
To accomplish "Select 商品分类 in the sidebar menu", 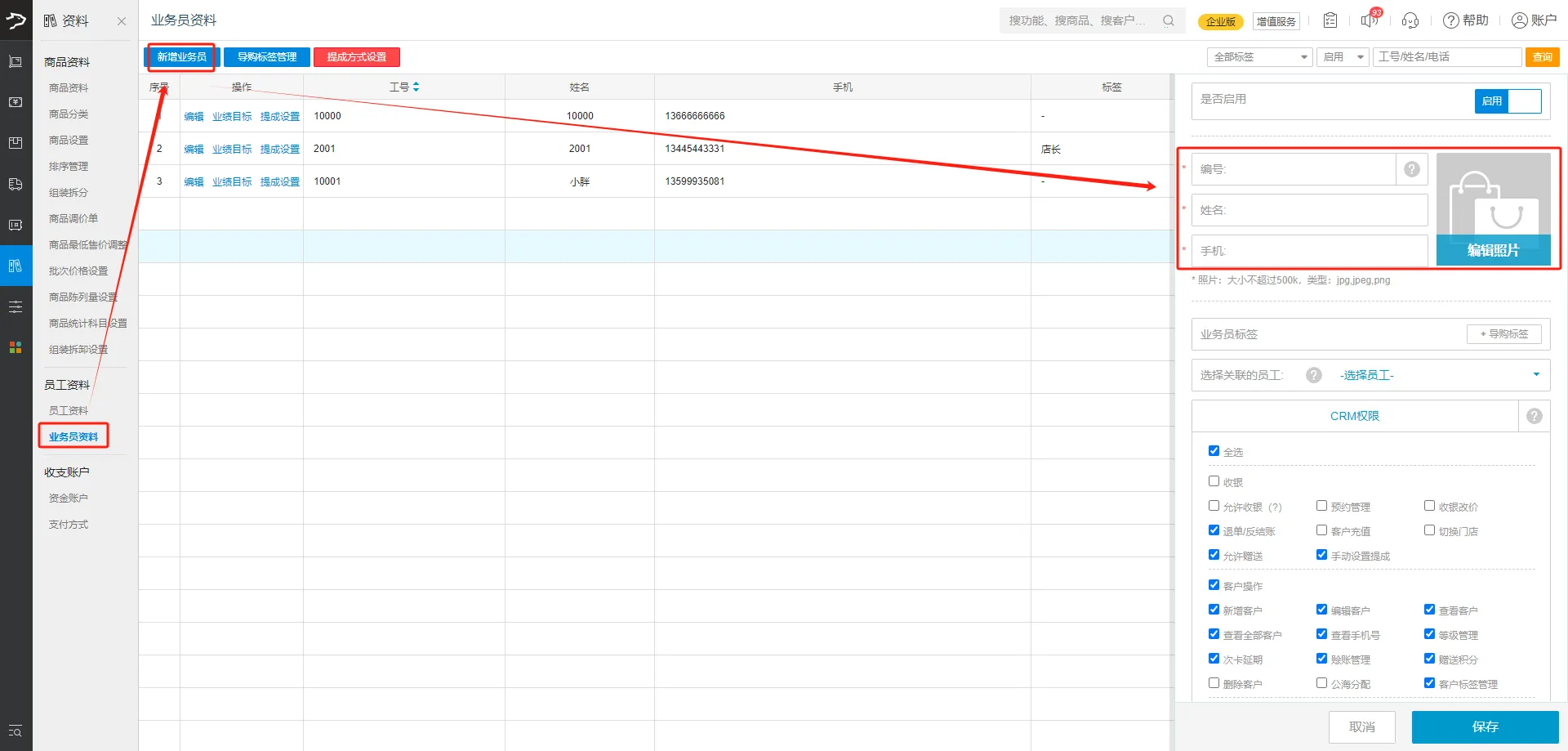I will 69,114.
